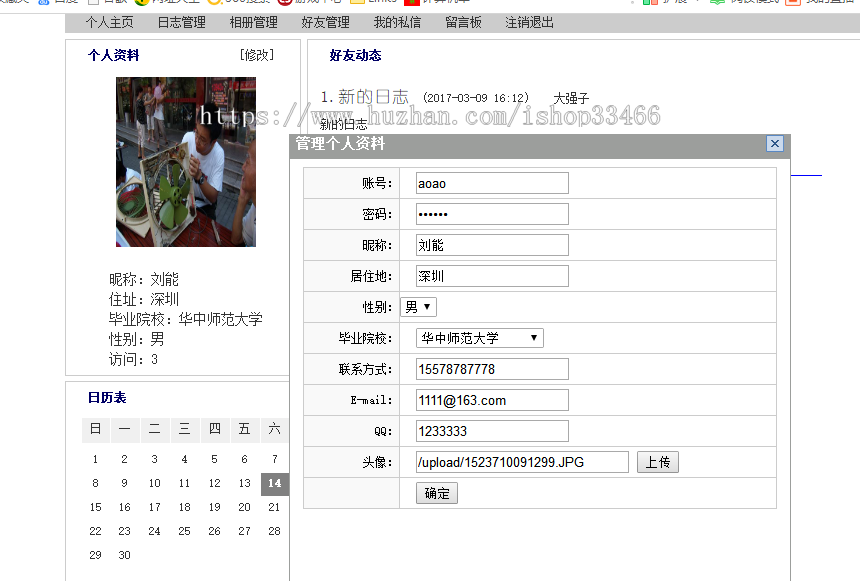
Task: Click the 四 weekday header in calendar
Action: [214, 429]
